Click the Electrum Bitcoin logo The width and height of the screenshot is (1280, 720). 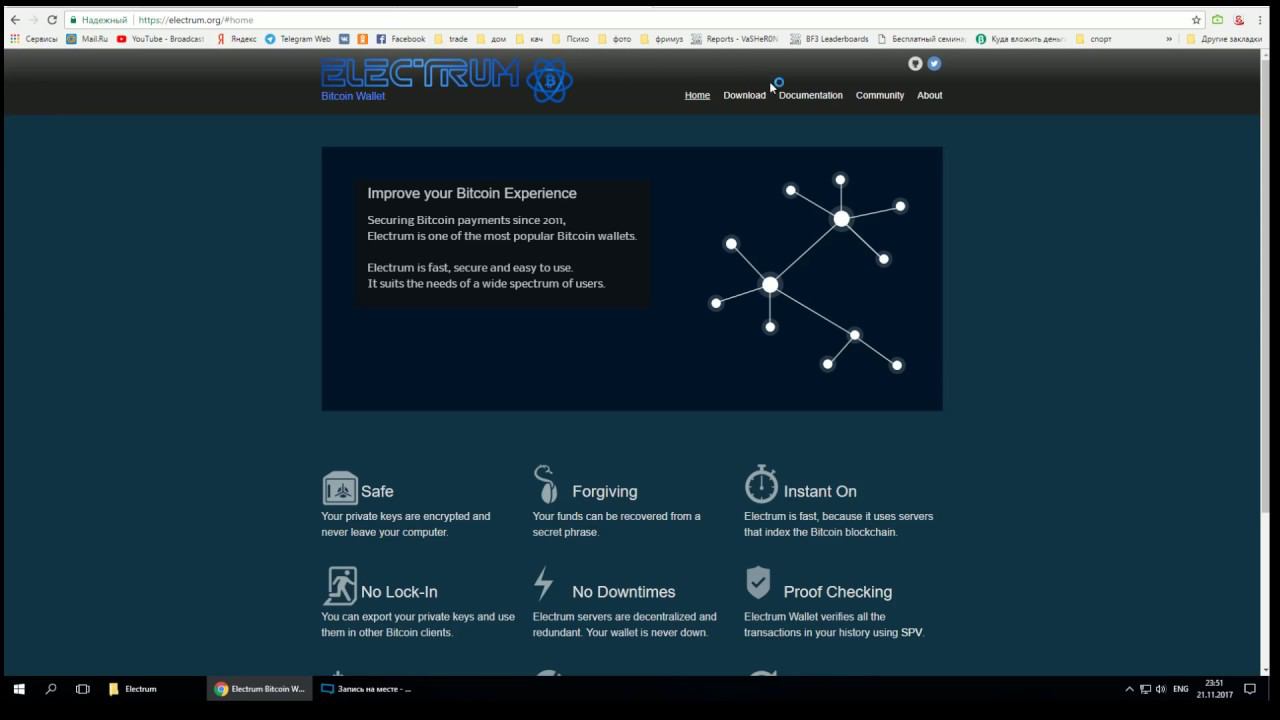pos(447,80)
